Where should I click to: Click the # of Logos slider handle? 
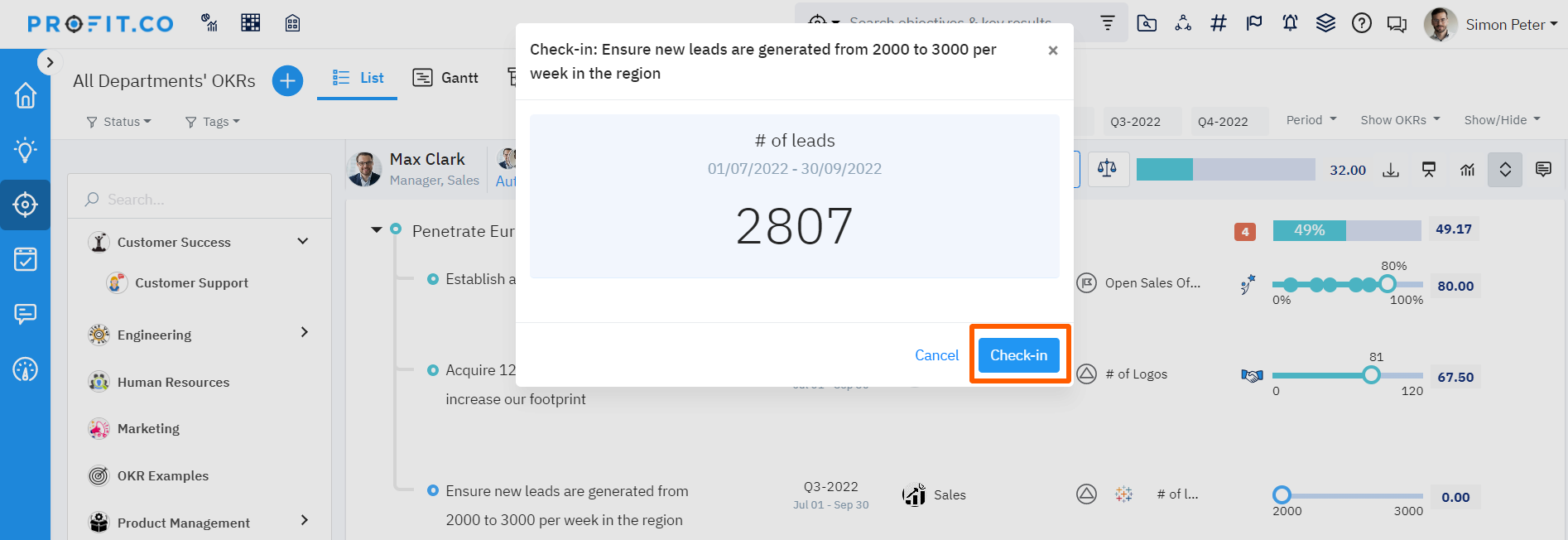(x=1371, y=375)
